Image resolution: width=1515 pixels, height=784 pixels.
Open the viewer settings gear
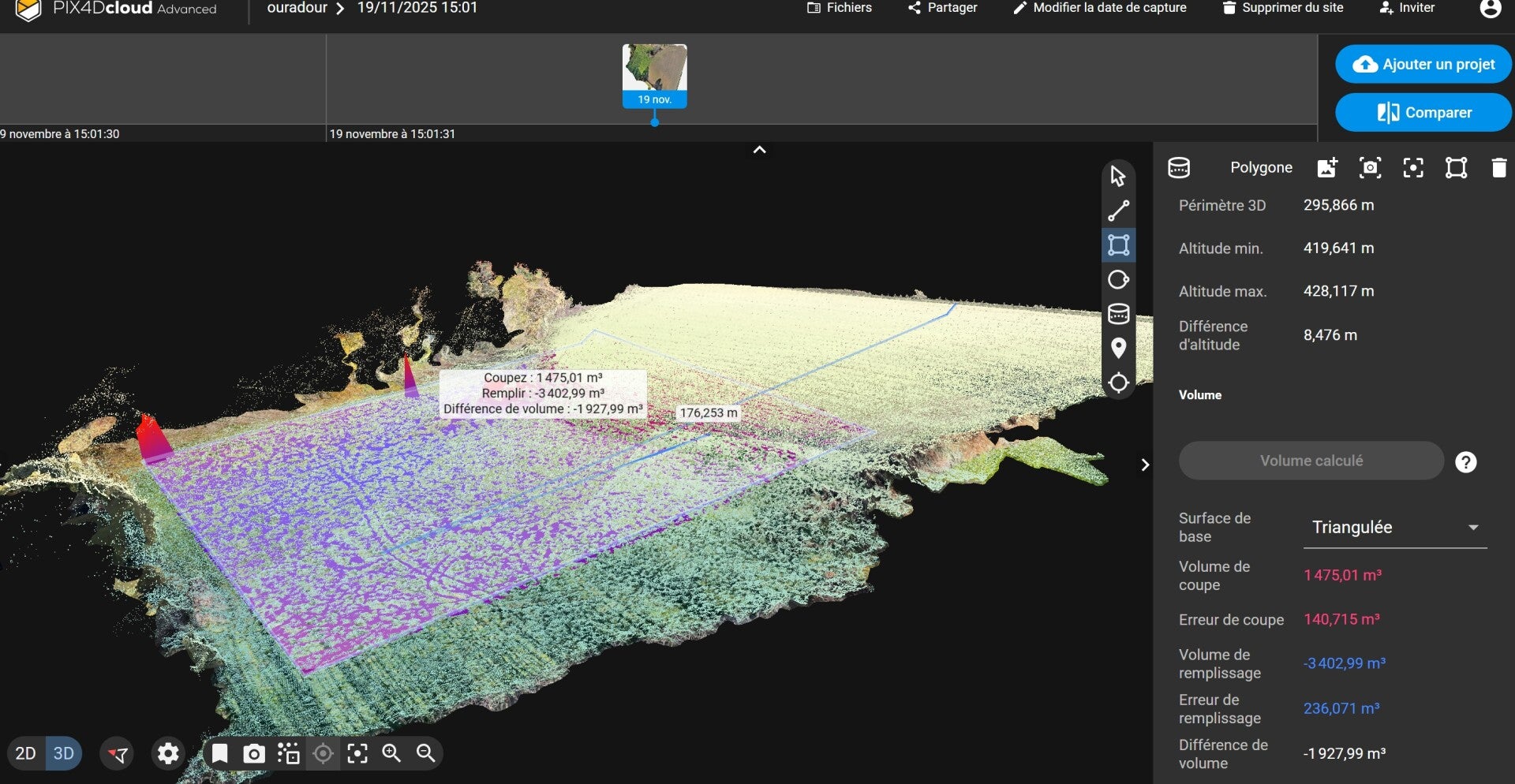tap(168, 754)
